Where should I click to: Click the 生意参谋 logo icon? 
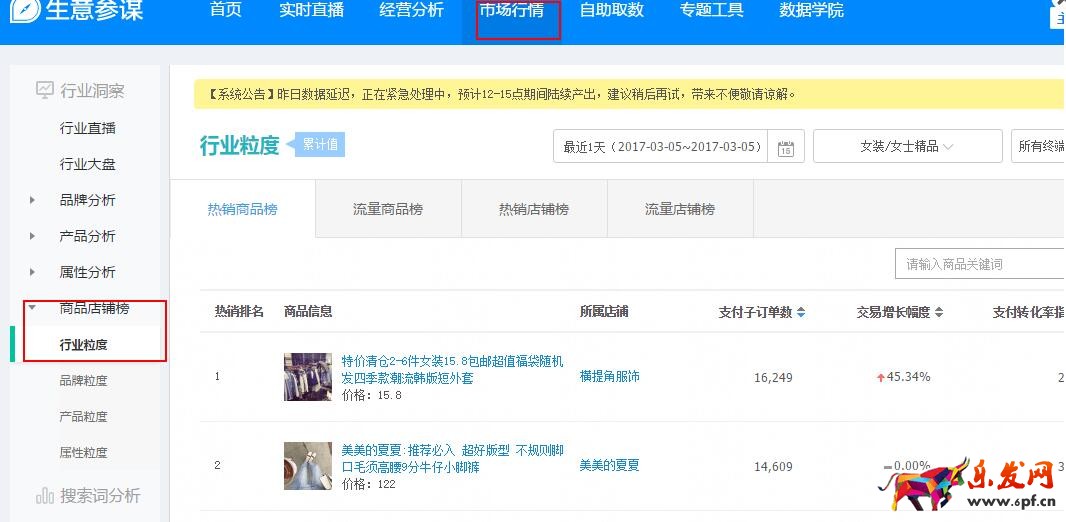tap(24, 11)
